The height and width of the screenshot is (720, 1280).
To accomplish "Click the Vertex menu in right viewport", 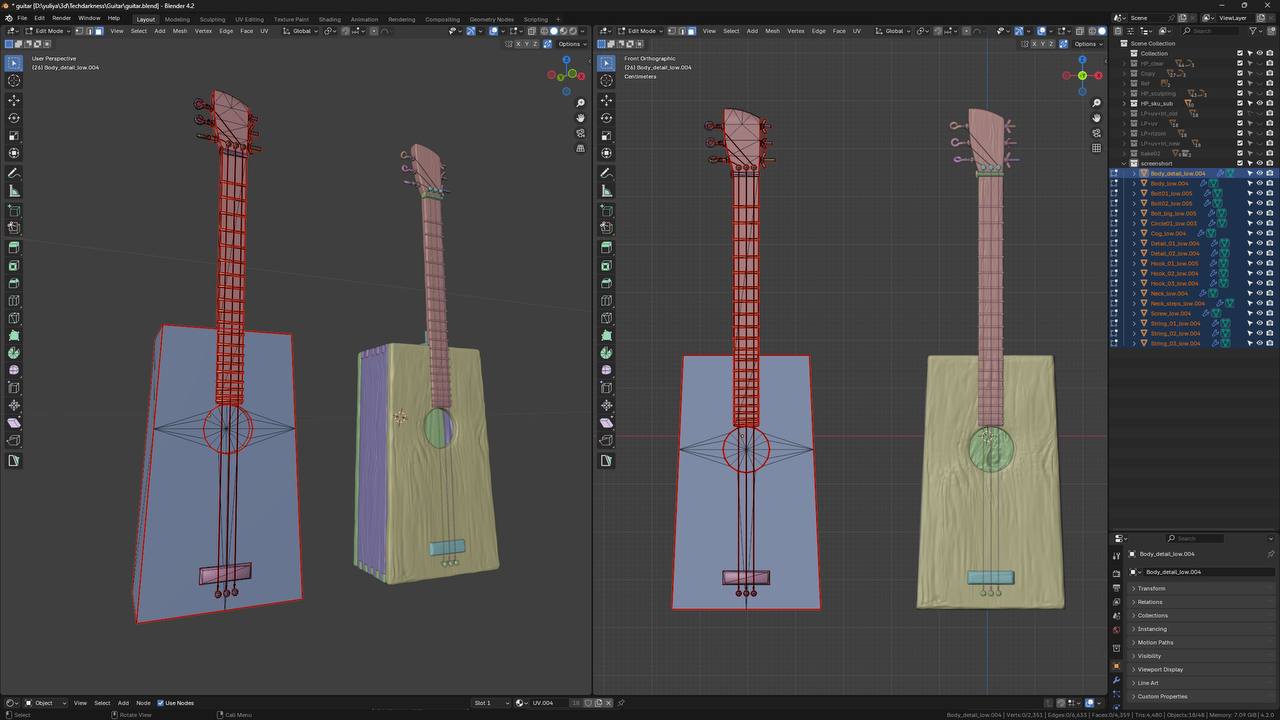I will (x=795, y=31).
